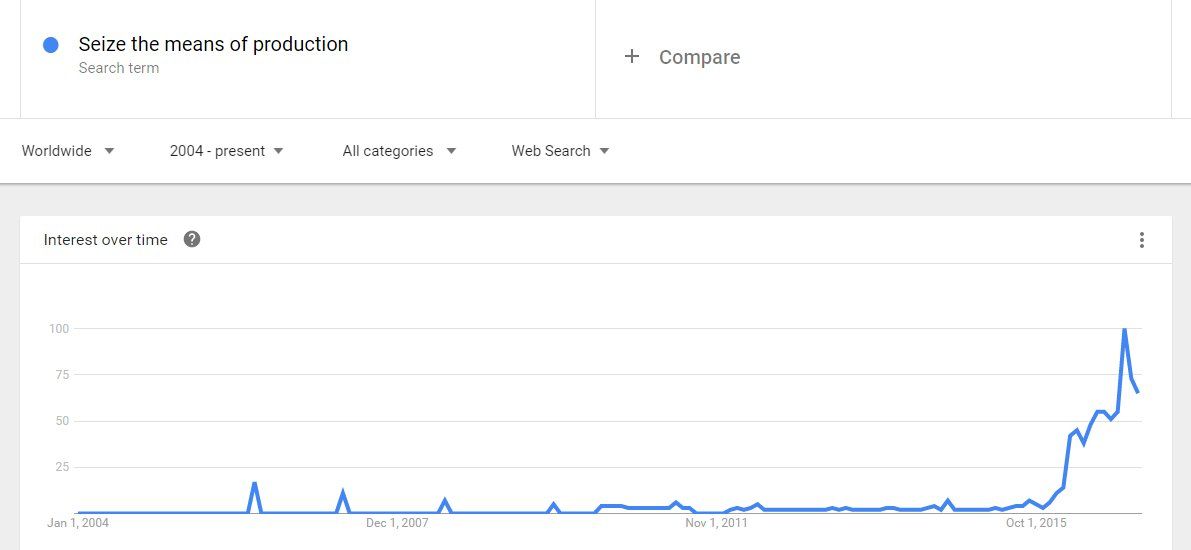
Task: Click the caret arrow next to Web Search
Action: 604,151
